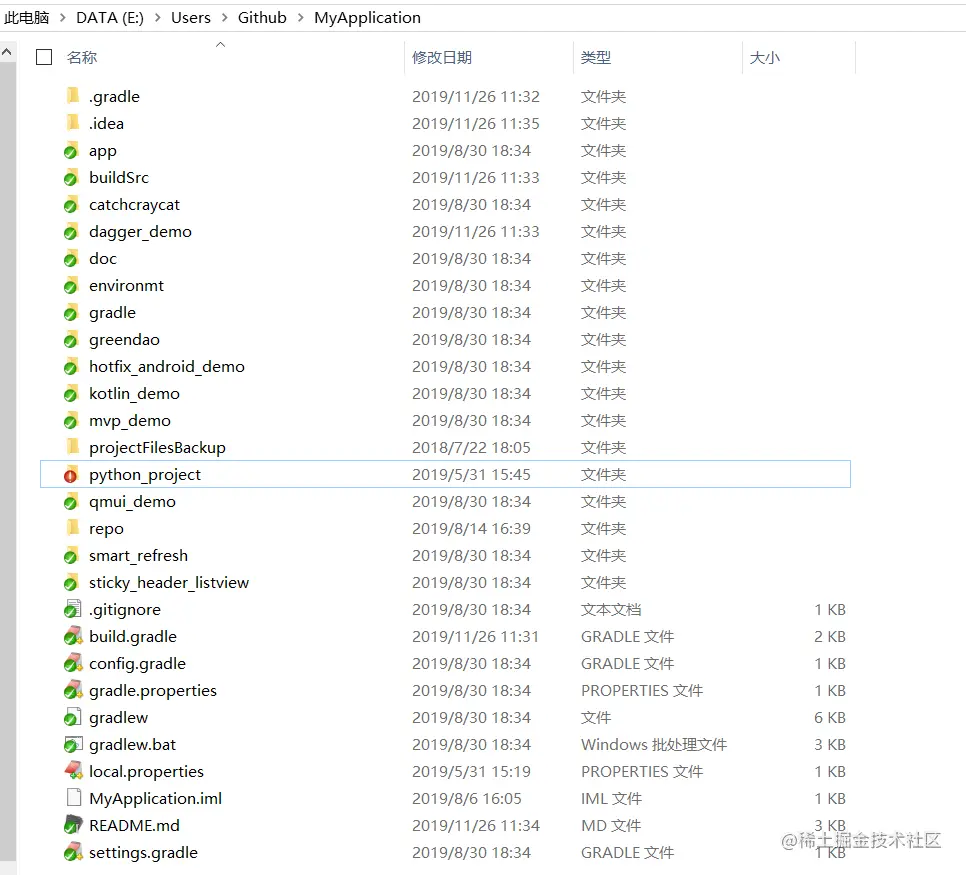Select the hotfix_android_demo name
966x875 pixels.
click(x=167, y=367)
